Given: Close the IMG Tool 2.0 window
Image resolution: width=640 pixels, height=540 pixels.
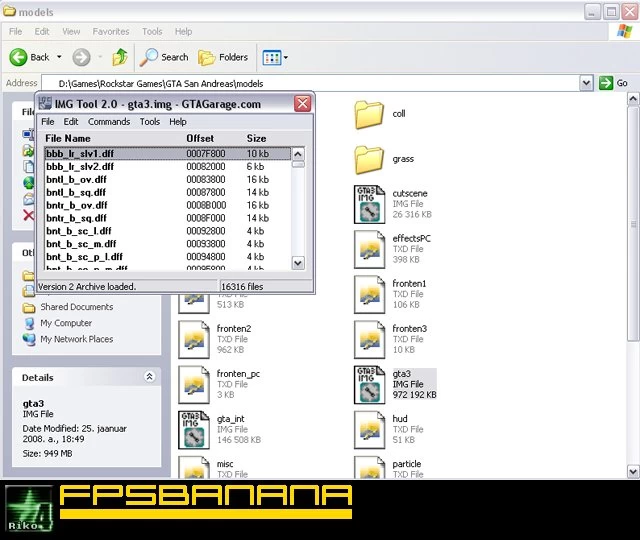Looking at the screenshot, I should point(302,104).
